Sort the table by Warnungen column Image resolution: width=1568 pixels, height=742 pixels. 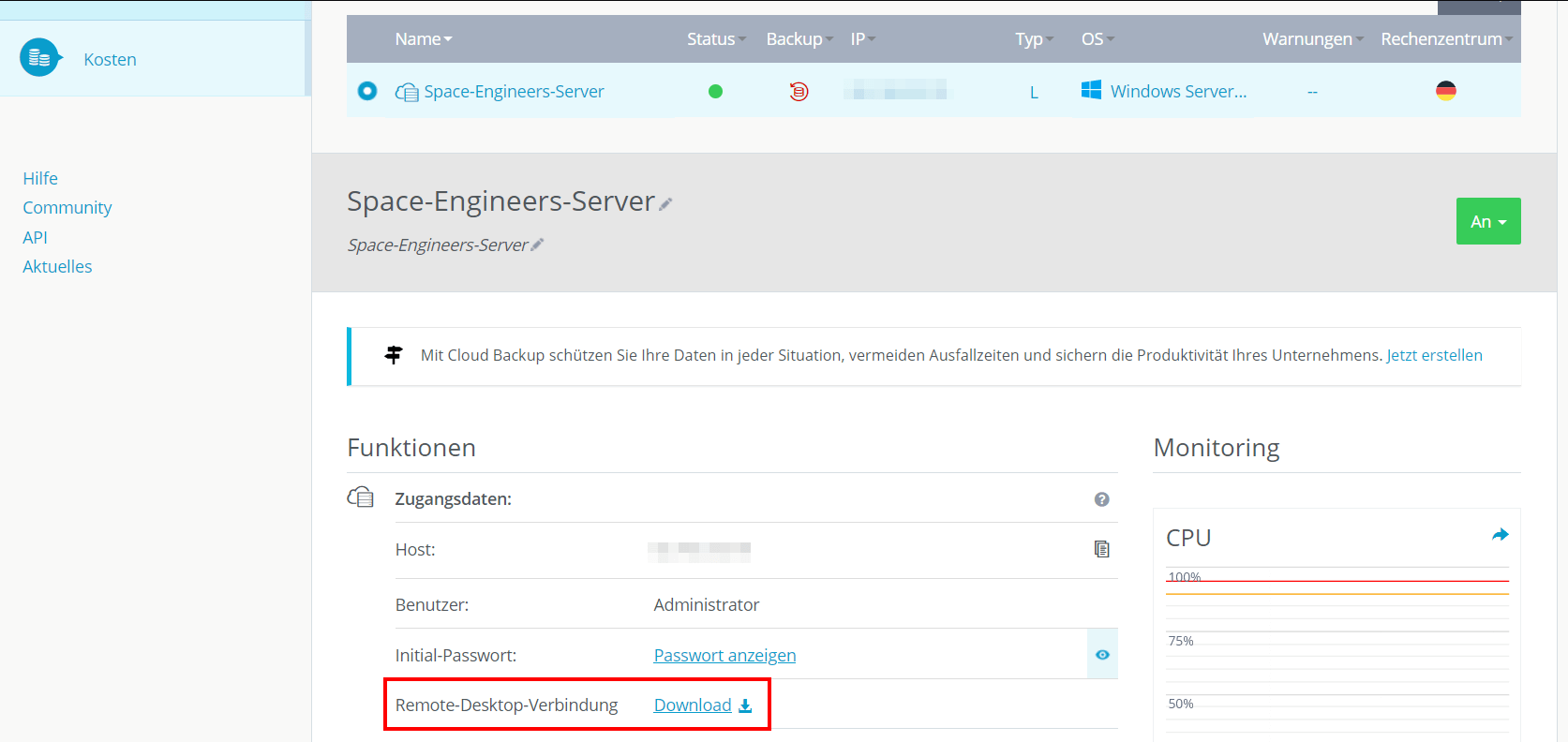click(1313, 39)
